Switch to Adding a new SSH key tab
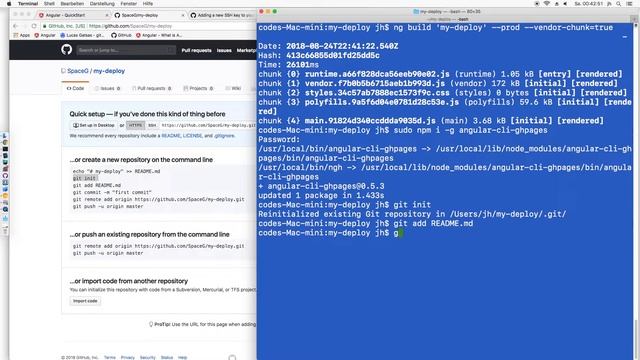 pos(222,15)
